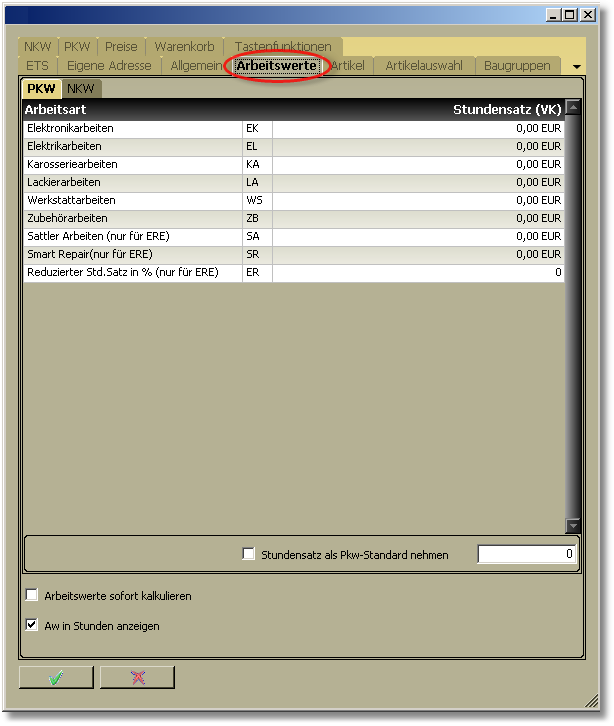Select the Karosseriearbeiten row
This screenshot has width=614, height=726.
(294, 164)
